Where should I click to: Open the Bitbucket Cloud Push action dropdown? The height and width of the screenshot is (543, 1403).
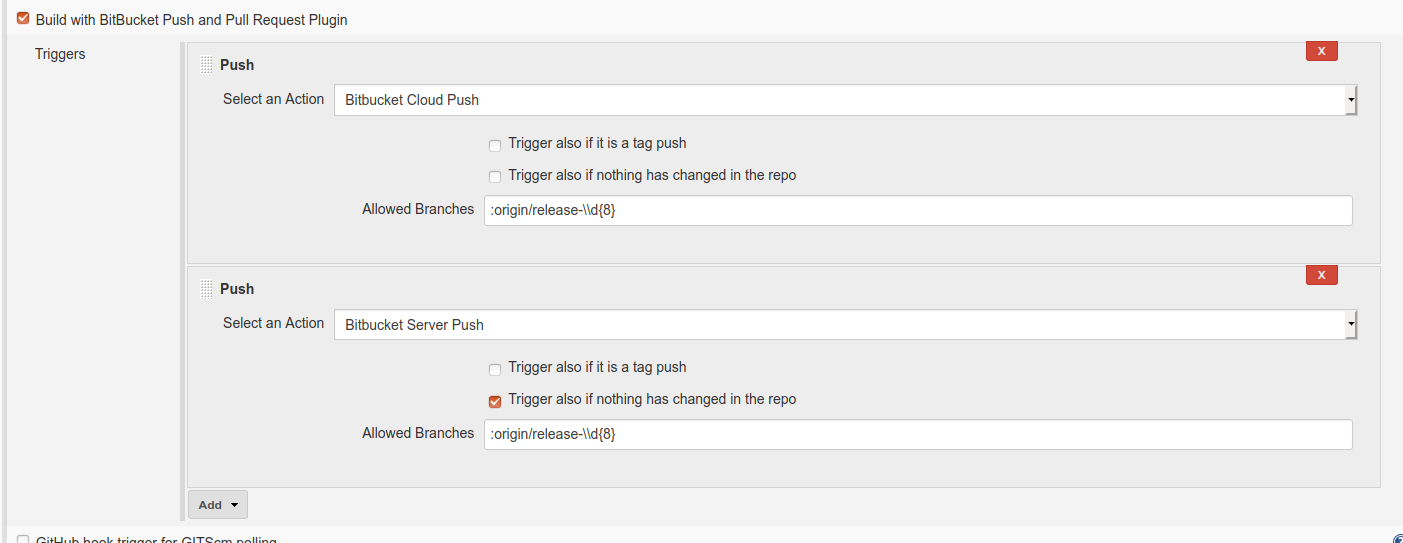click(x=845, y=100)
